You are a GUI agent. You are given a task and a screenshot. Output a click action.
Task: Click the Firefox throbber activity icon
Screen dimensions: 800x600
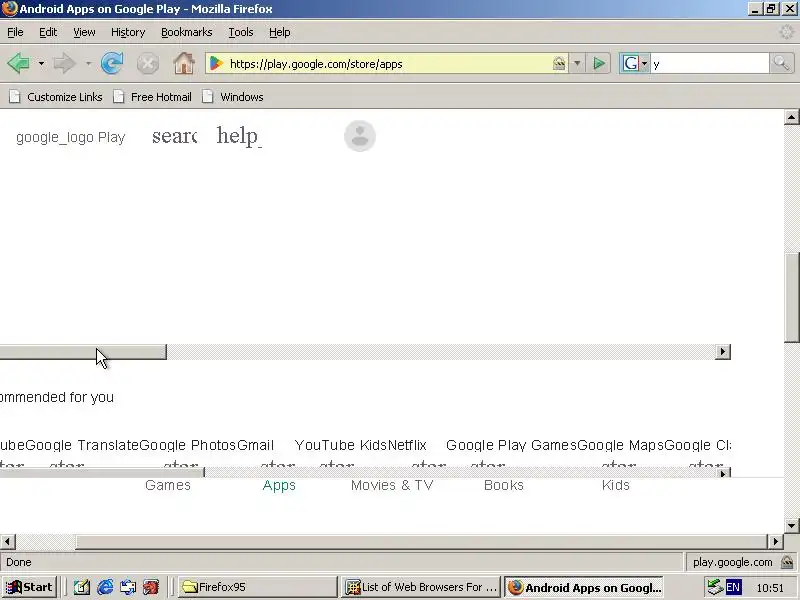[x=786, y=32]
